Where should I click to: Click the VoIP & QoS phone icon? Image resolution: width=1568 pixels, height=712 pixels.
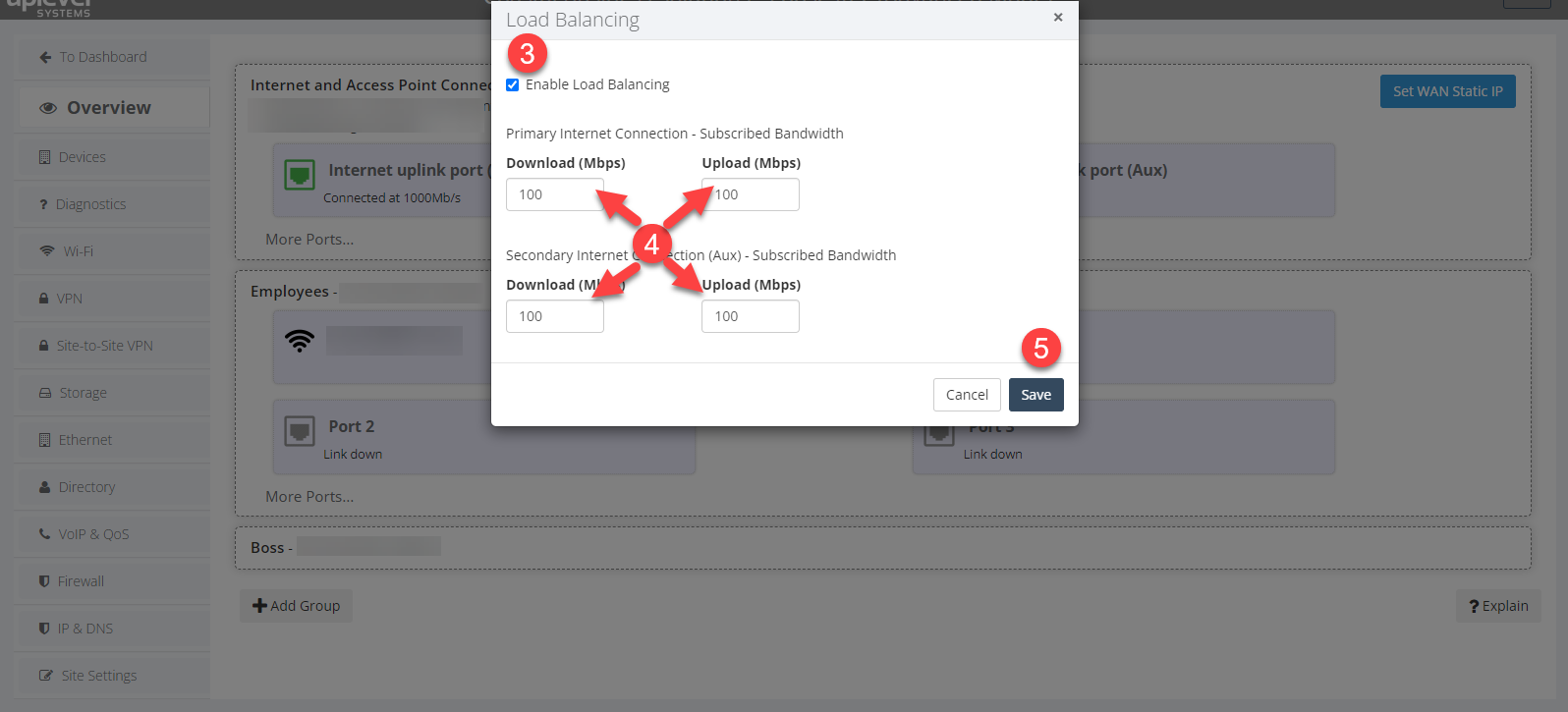pyautogui.click(x=44, y=534)
